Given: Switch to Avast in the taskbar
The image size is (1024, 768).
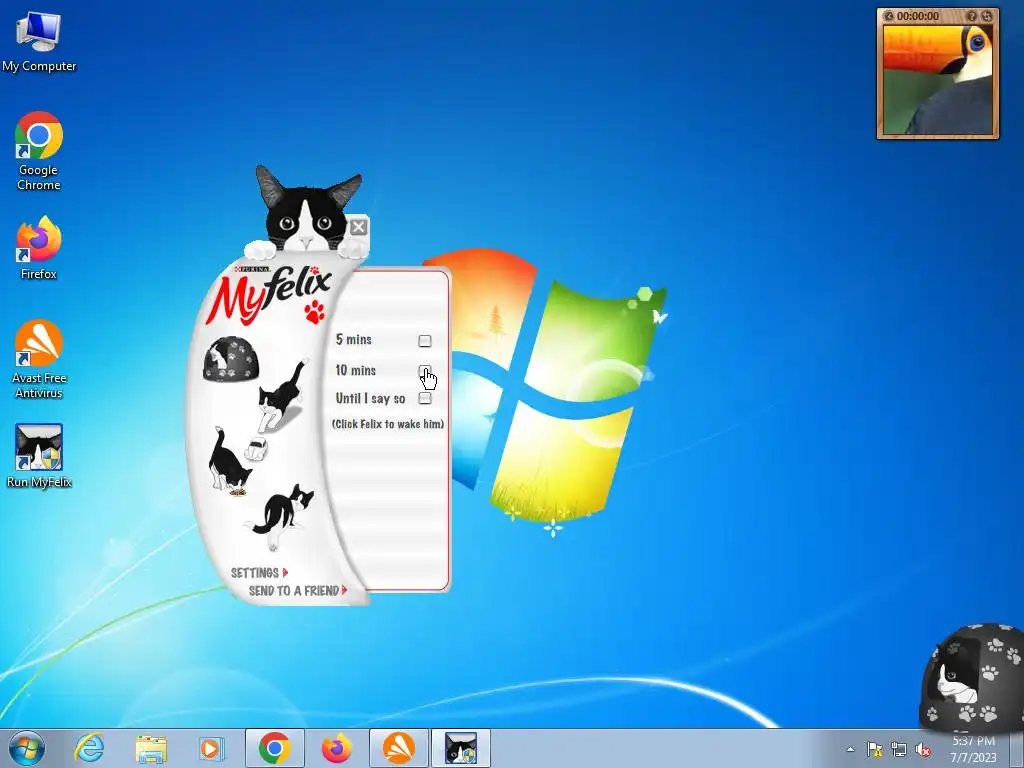Looking at the screenshot, I should 398,748.
